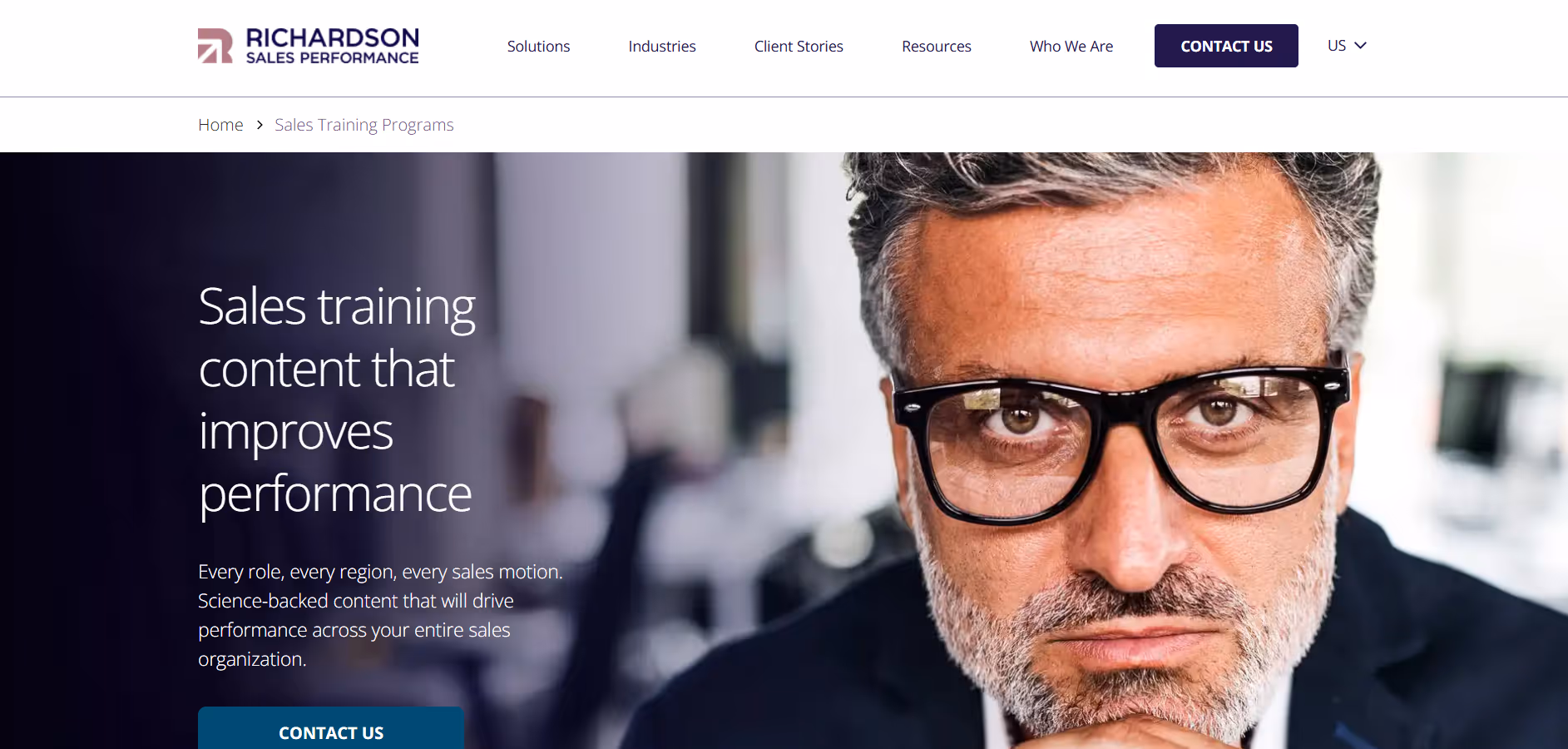Click the hero heading Sales training content
This screenshot has height=749, width=1568.
tap(337, 399)
